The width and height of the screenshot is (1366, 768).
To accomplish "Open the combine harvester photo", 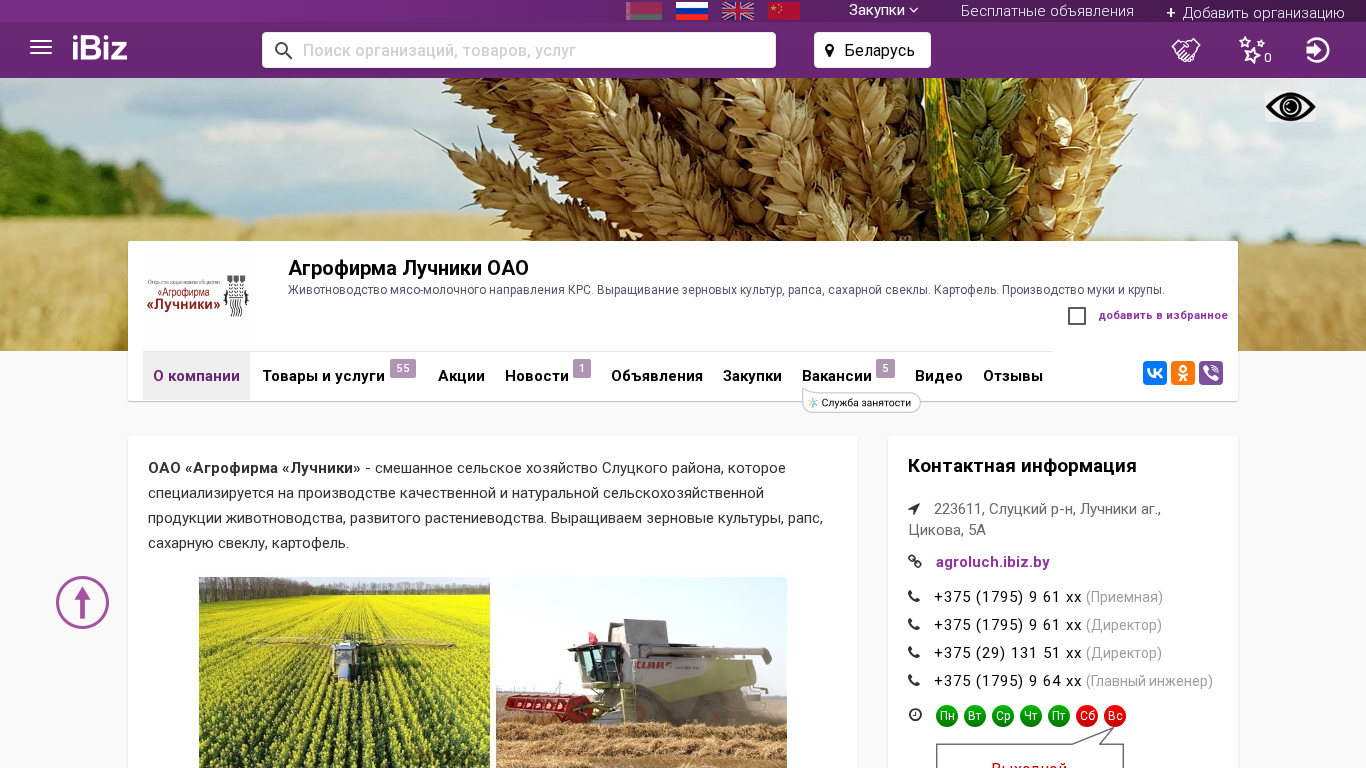I will pyautogui.click(x=641, y=672).
